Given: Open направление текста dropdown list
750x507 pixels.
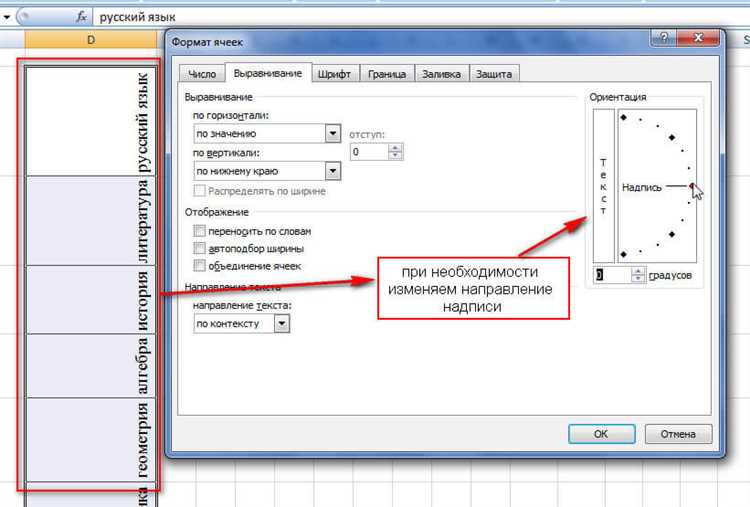Looking at the screenshot, I should 282,324.
